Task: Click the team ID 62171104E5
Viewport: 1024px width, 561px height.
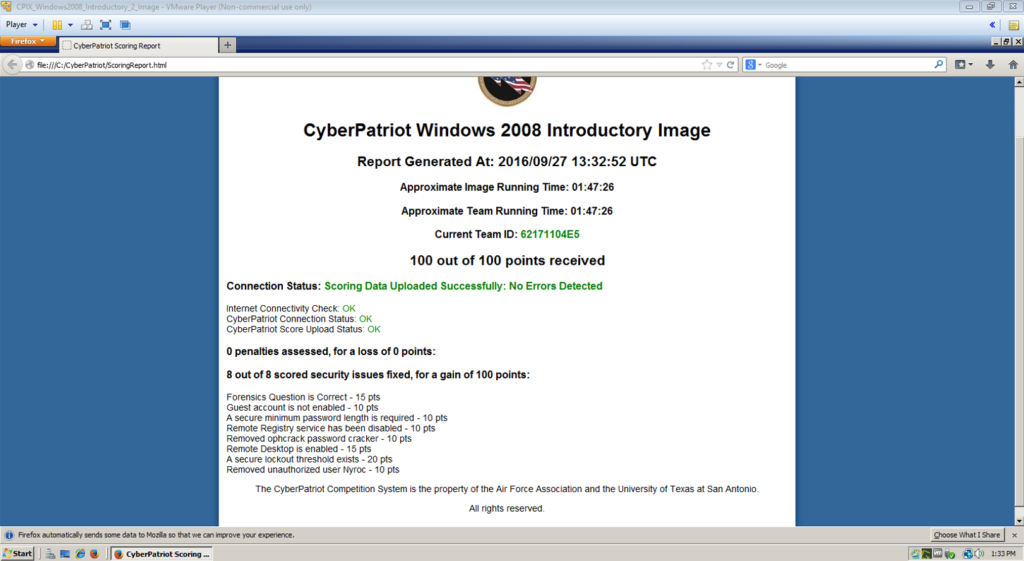Action: tap(550, 234)
